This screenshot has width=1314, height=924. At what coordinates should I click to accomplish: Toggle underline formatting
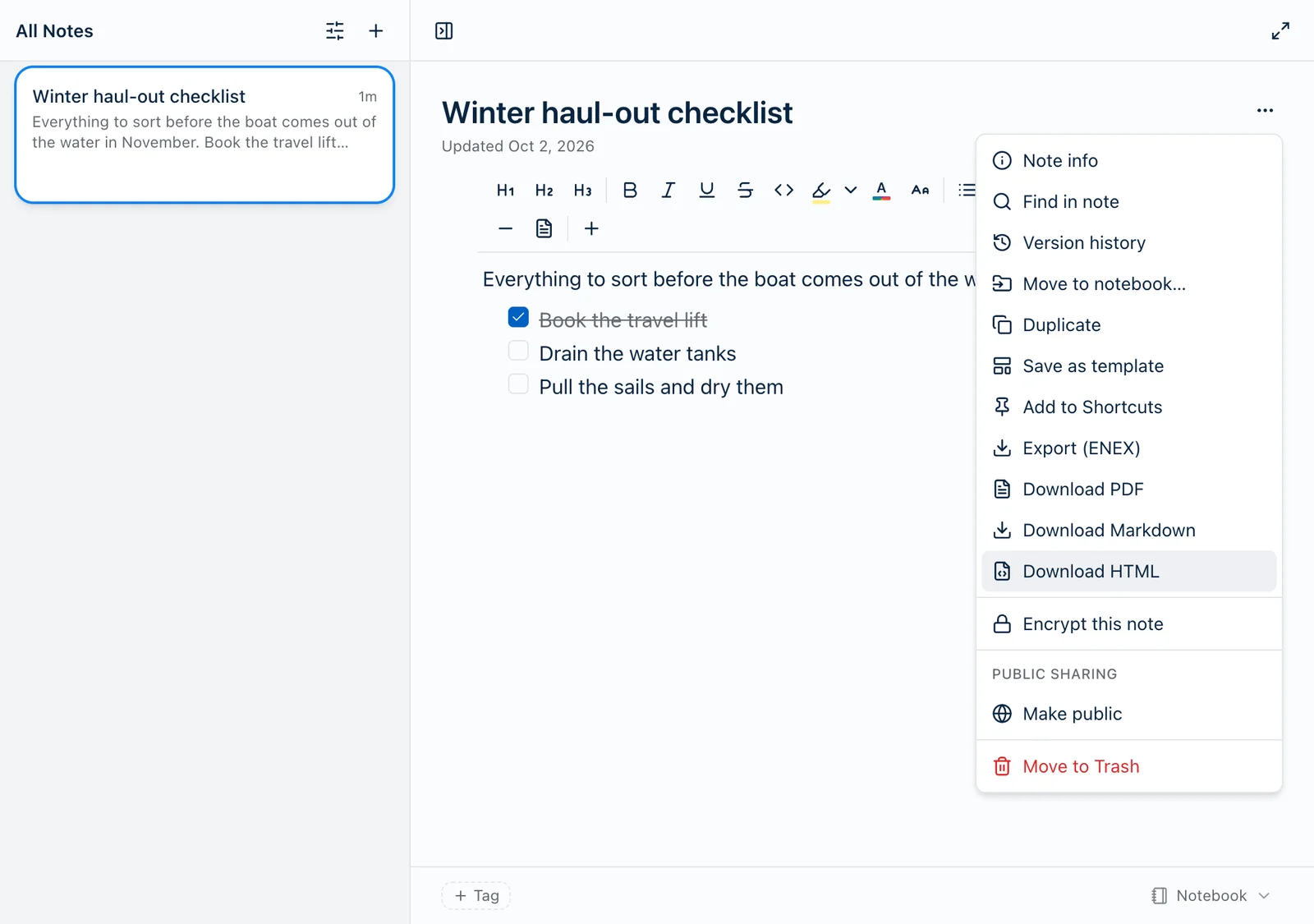coord(706,191)
